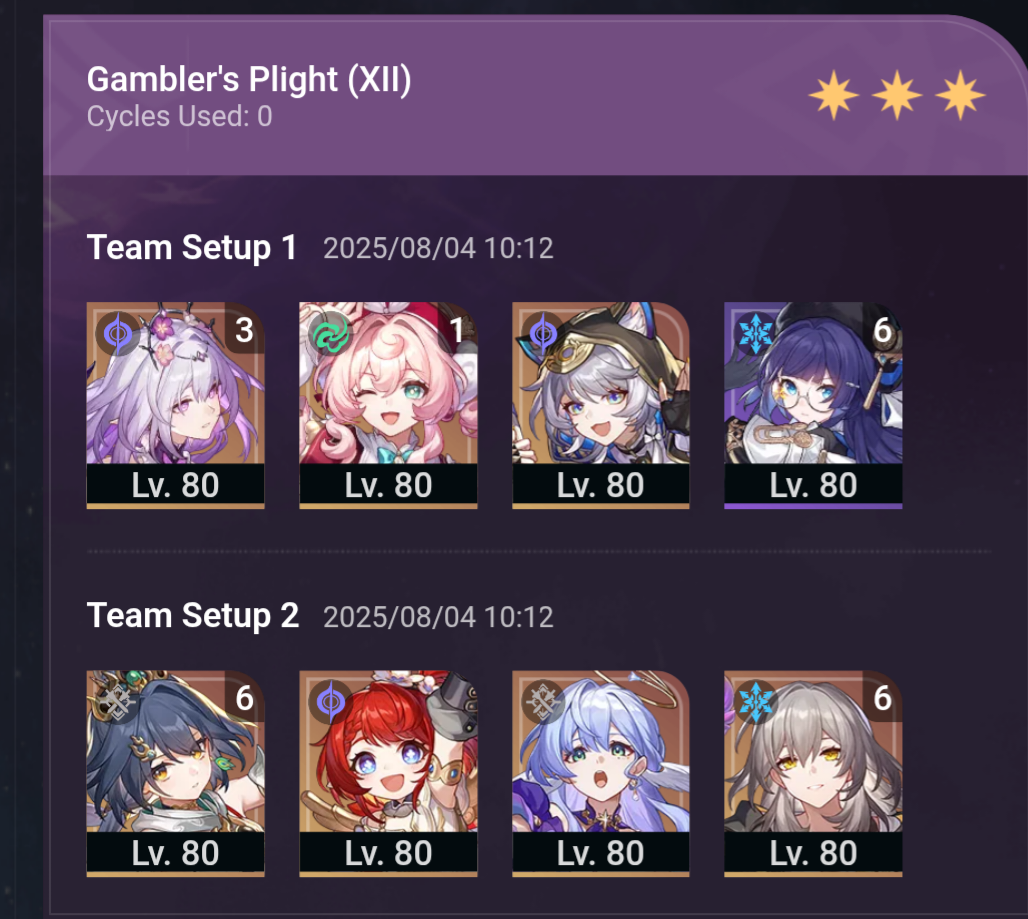
Task: Click eidolon number 3 badge on first character
Action: point(245,330)
